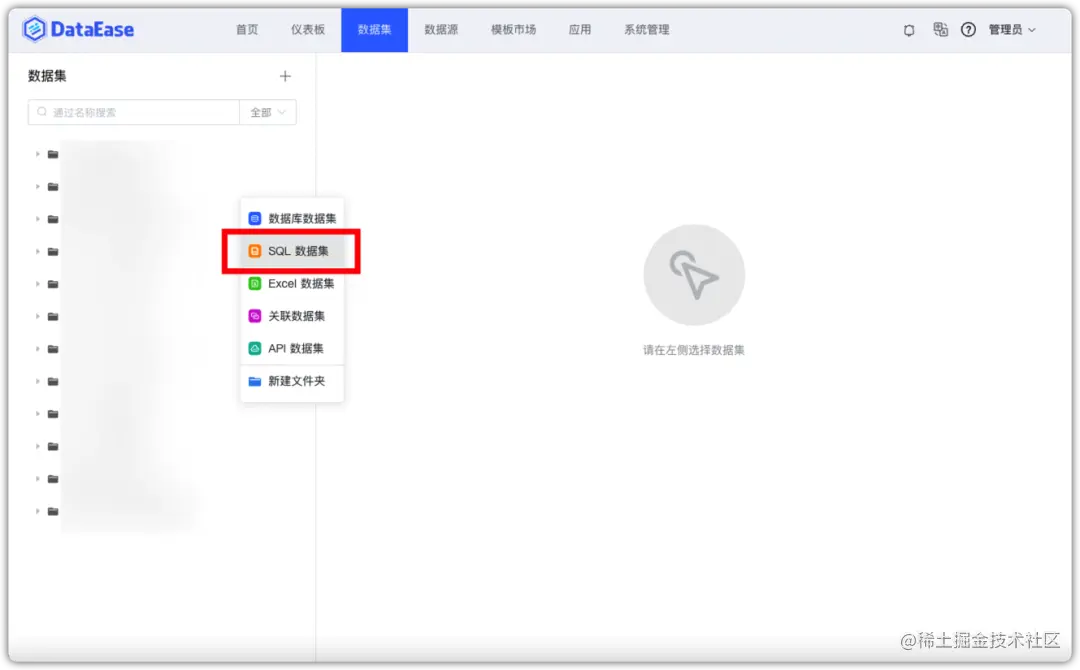The height and width of the screenshot is (670, 1080).
Task: Click the teal API dataset icon
Action: coord(255,348)
